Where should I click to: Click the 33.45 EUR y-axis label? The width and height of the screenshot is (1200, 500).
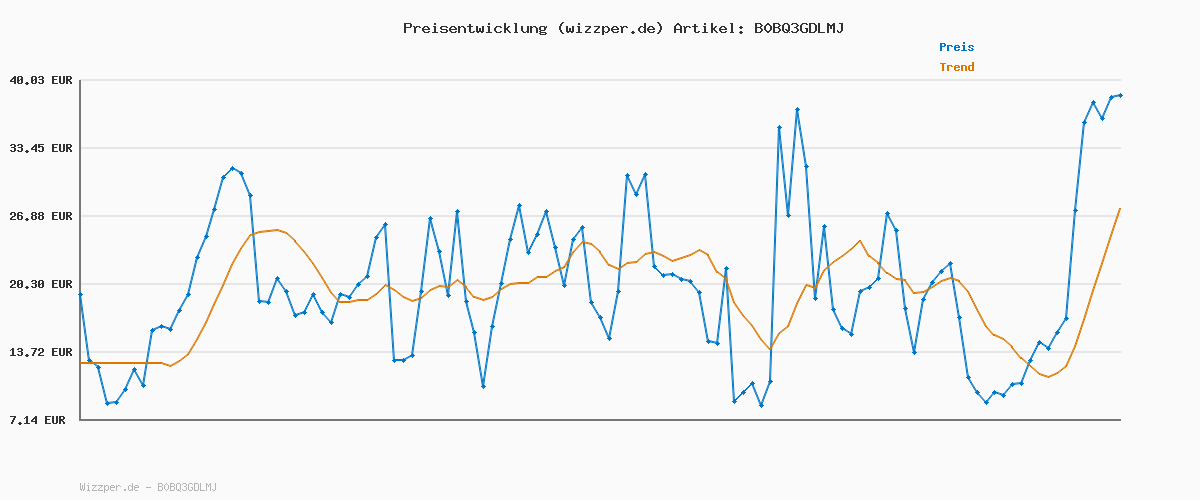pyautogui.click(x=41, y=148)
